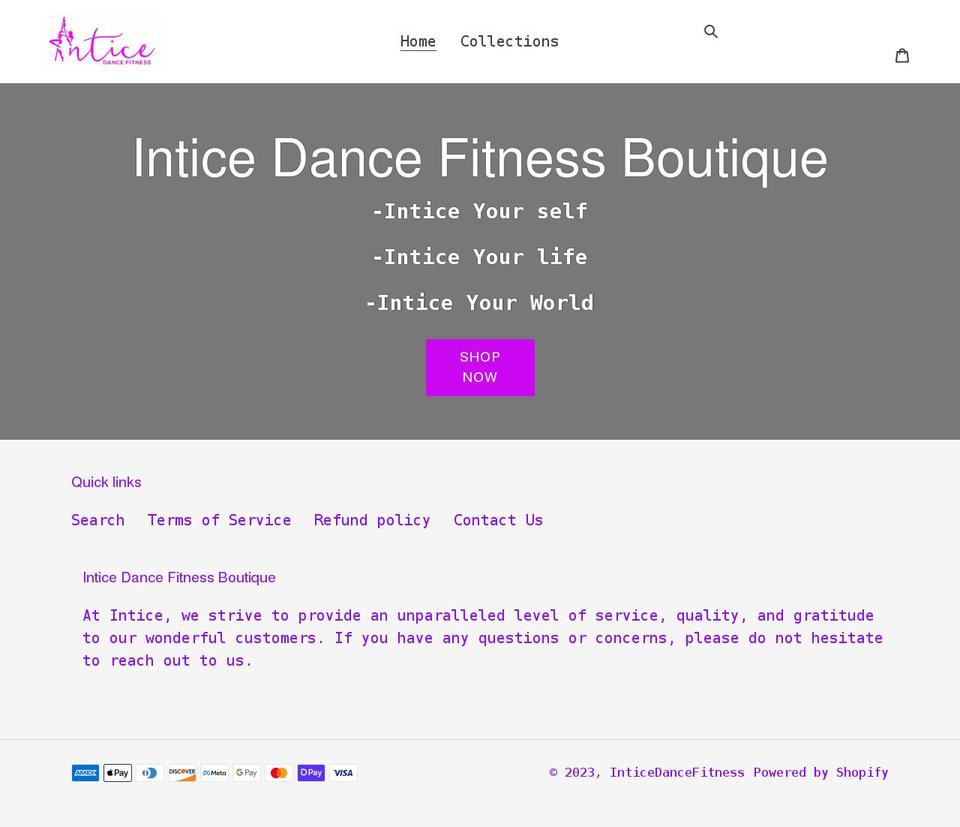Open the Collections menu item
960x827 pixels.
pos(510,41)
